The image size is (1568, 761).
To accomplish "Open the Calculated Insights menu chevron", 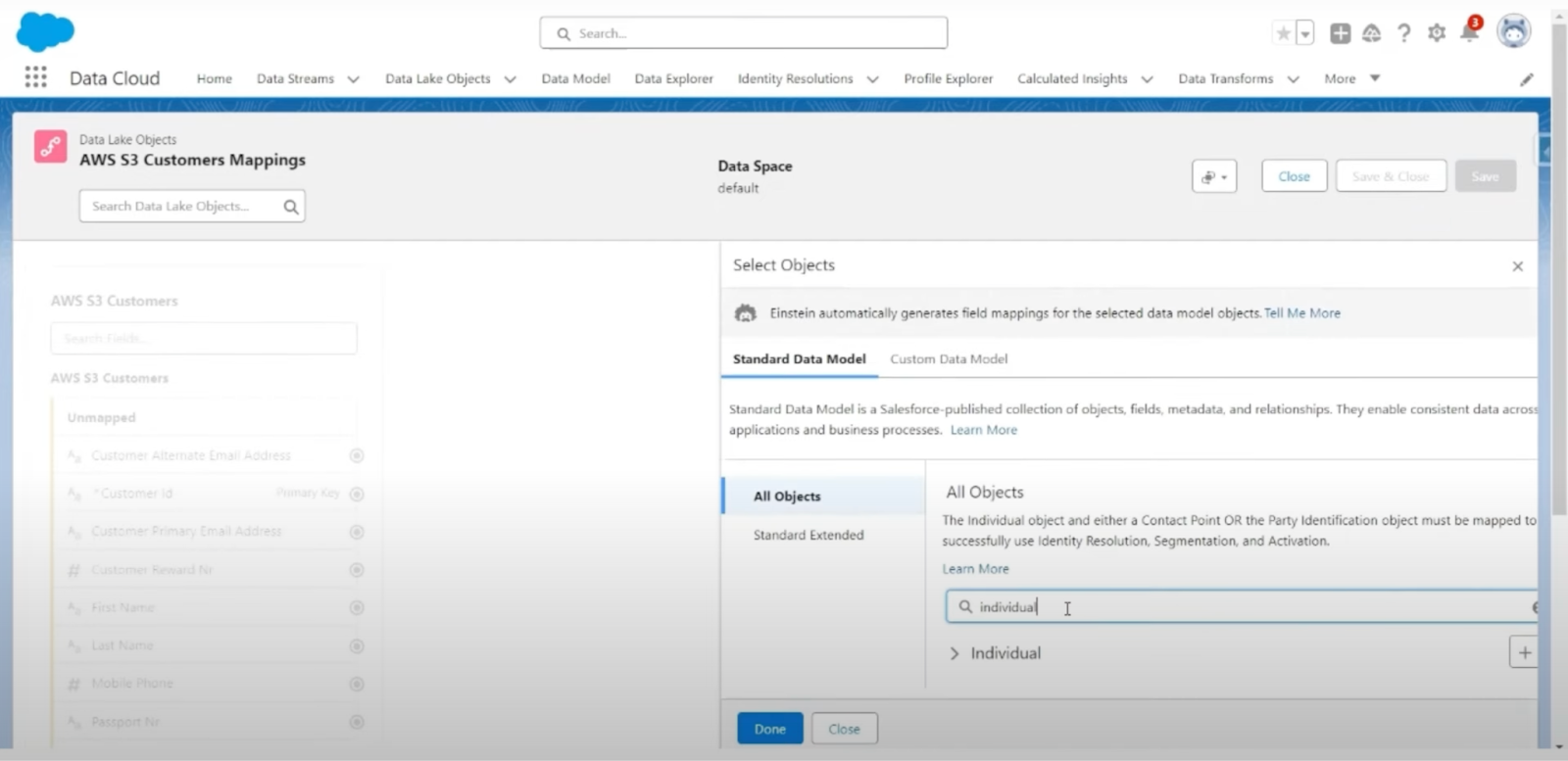I will 1148,79.
